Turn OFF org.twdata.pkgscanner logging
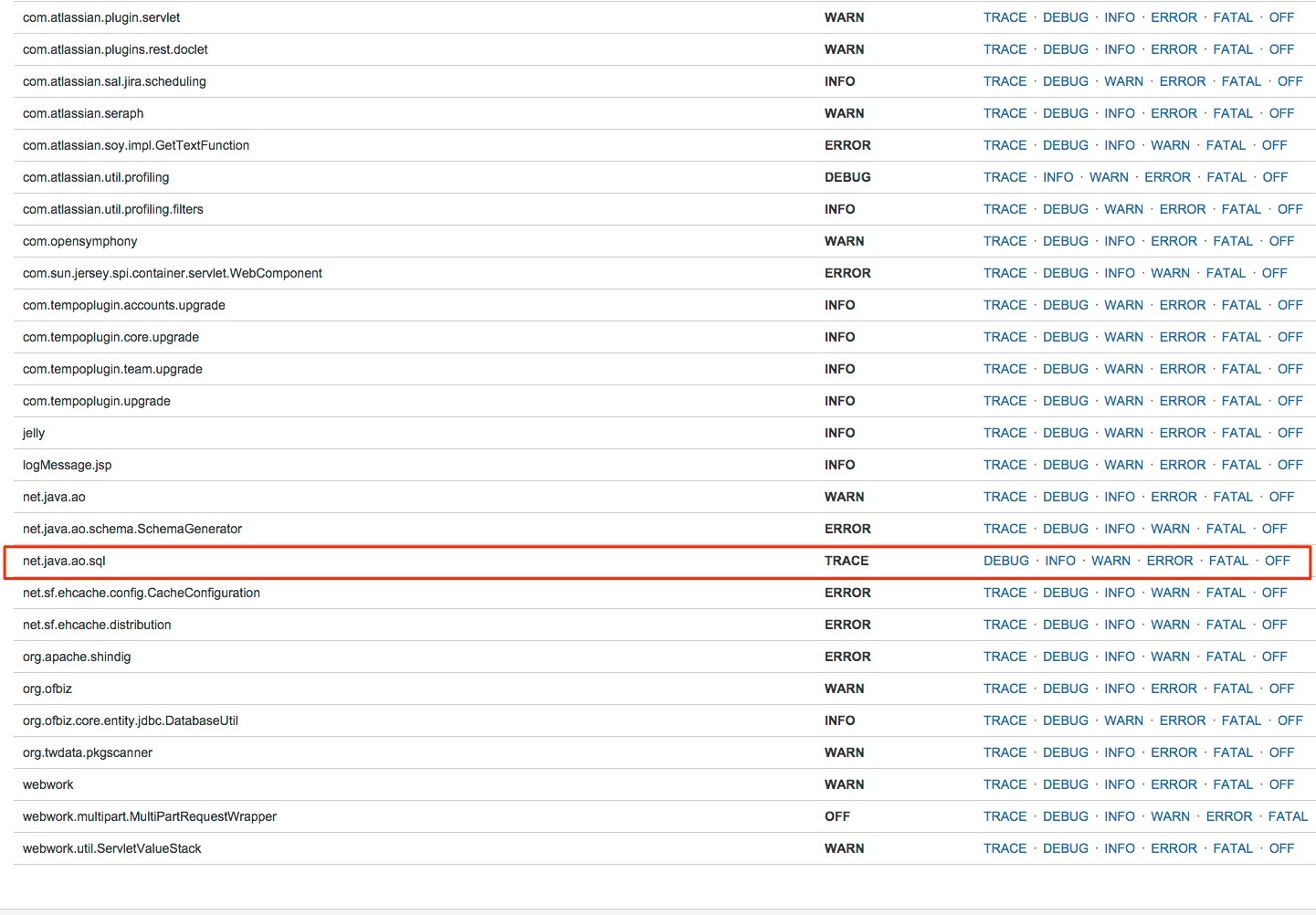Screen dimensions: 1316x915 pos(1281,752)
